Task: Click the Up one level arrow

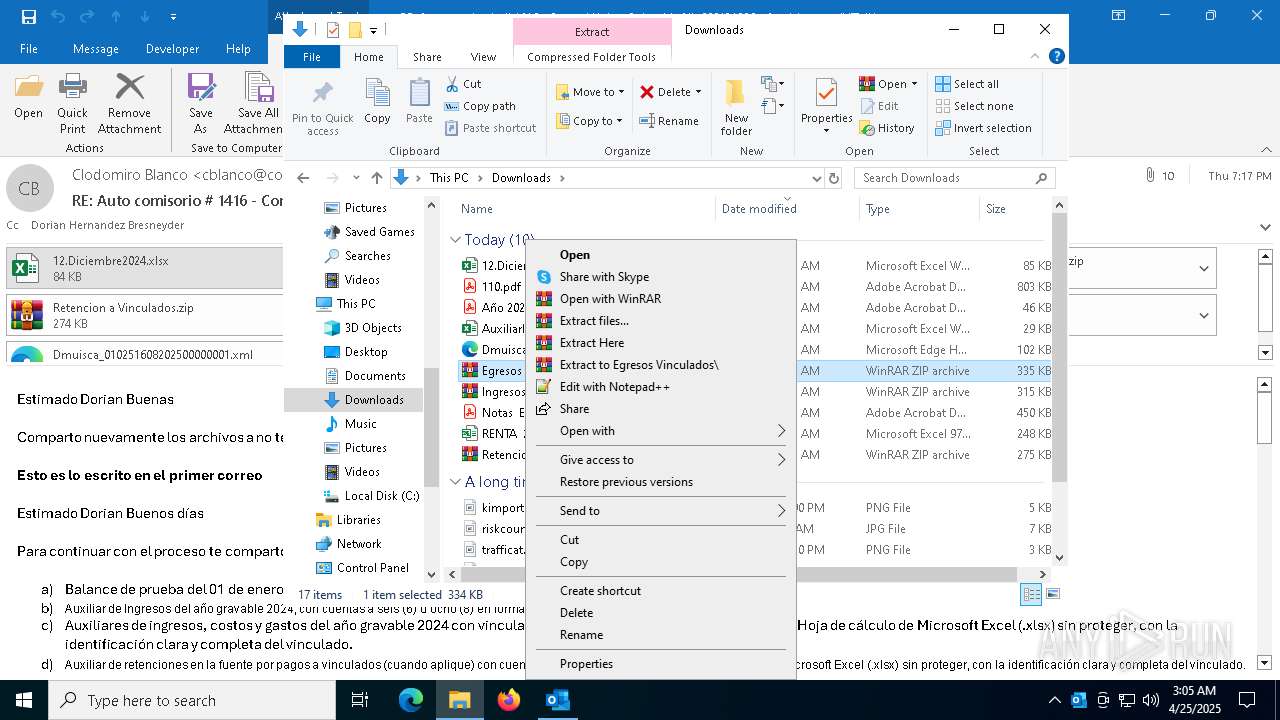Action: (376, 178)
